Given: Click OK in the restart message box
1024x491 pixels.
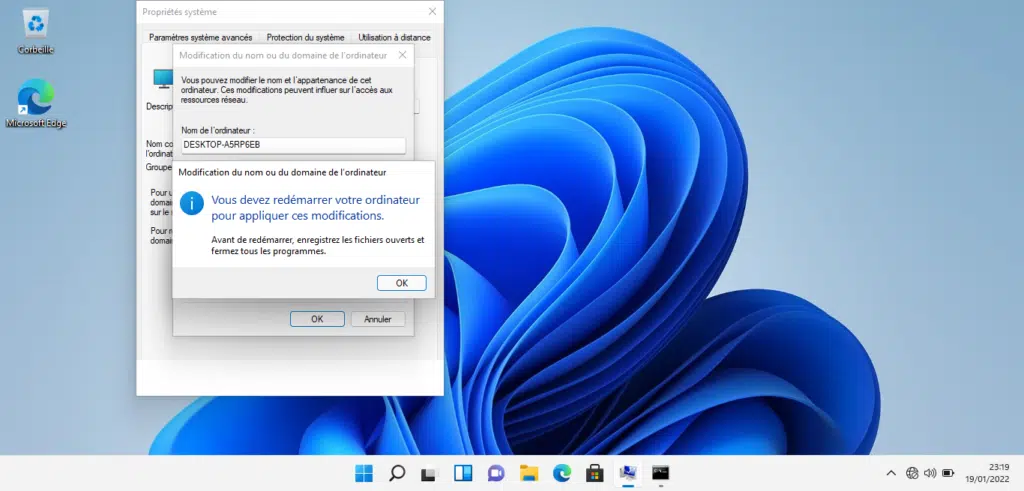Looking at the screenshot, I should (401, 283).
